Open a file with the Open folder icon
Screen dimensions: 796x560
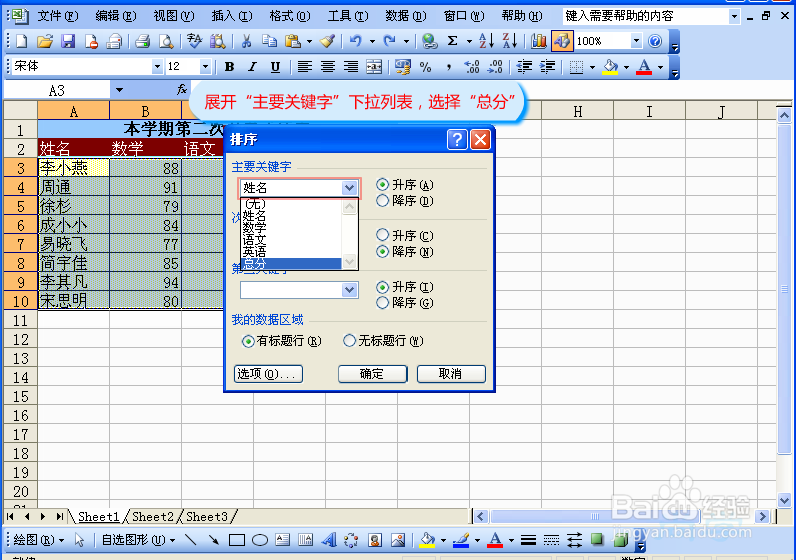[45, 41]
